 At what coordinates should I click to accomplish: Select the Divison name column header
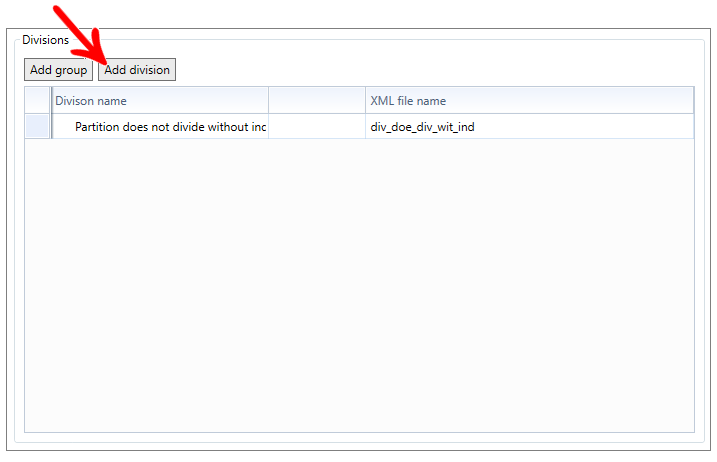tap(160, 101)
